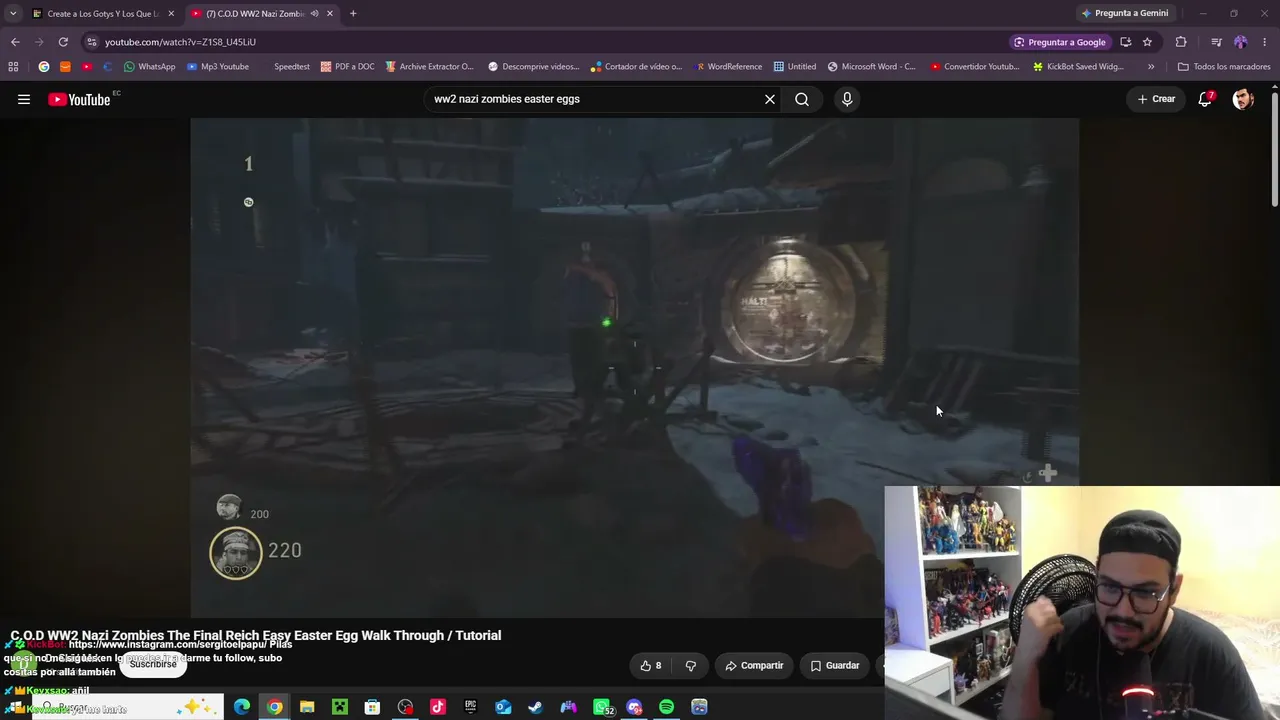The width and height of the screenshot is (1280, 720).
Task: Open the Untitled bookmark
Action: tap(795, 67)
